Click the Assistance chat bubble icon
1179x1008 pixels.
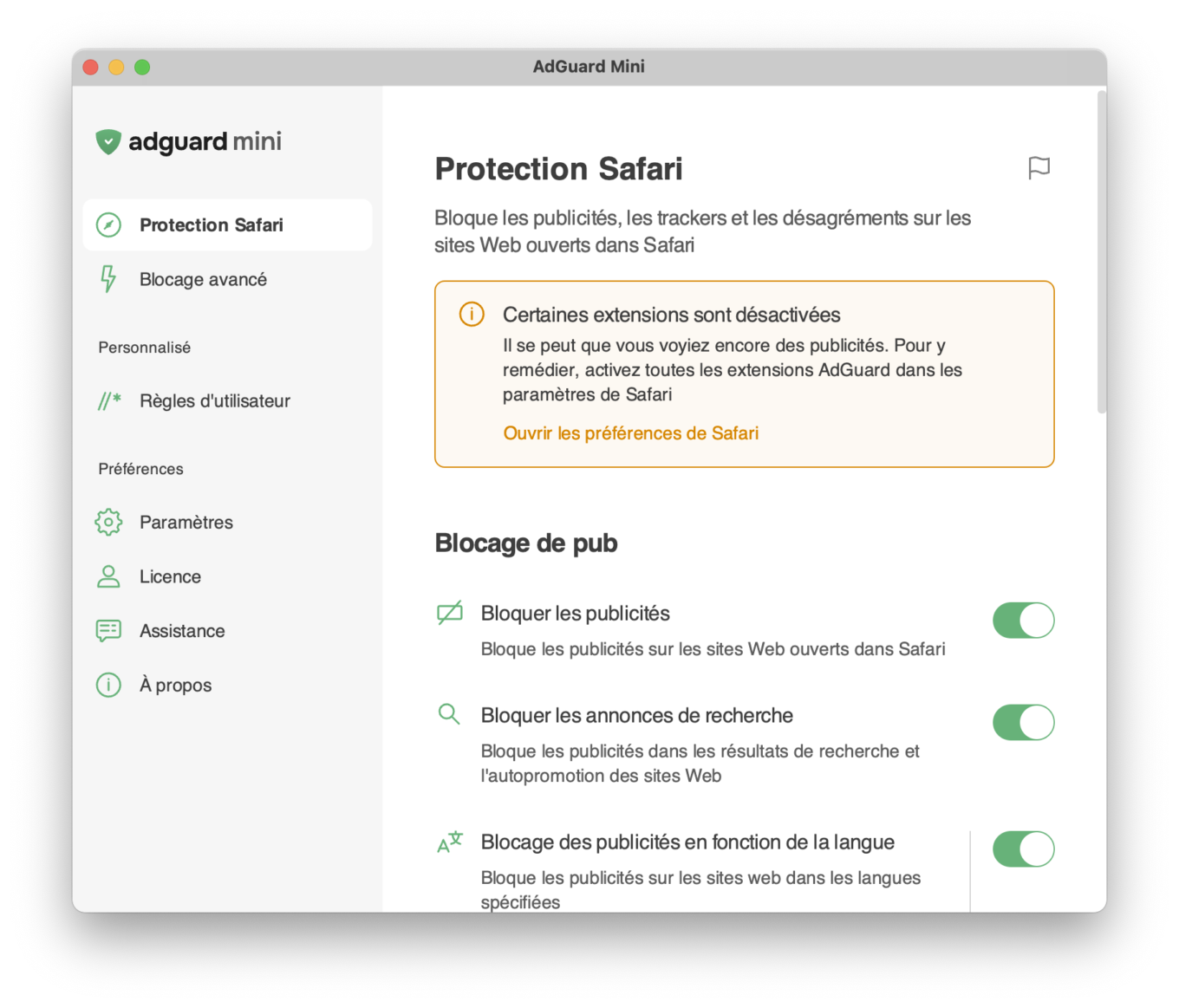coord(108,630)
